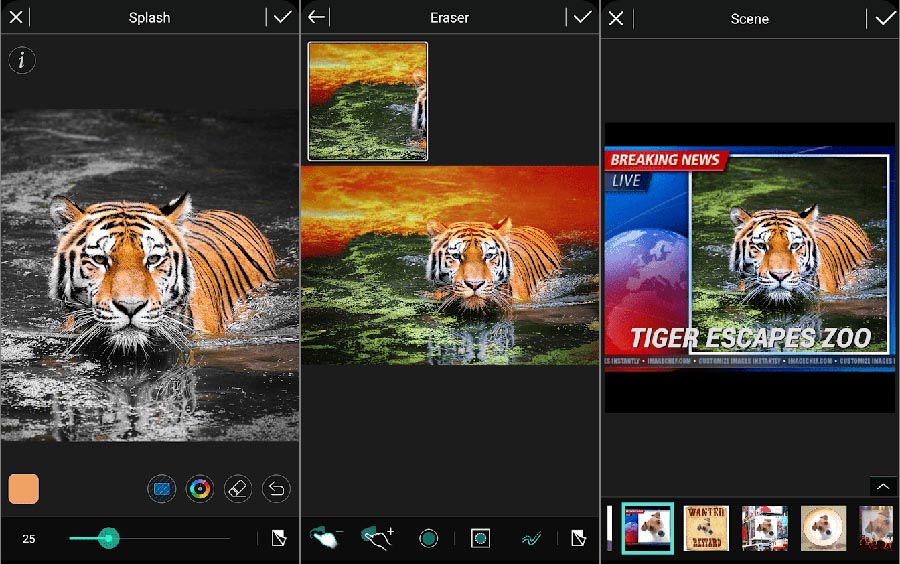Click the orange color swatch
The height and width of the screenshot is (564, 900).
tap(24, 489)
